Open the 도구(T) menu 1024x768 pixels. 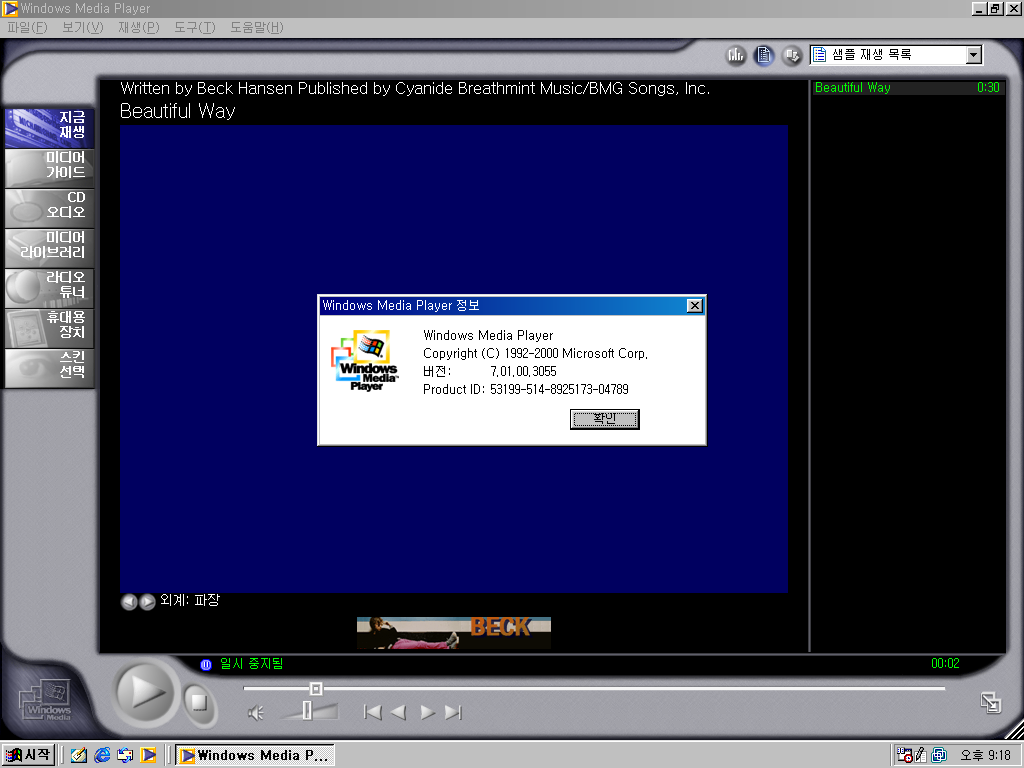pos(195,27)
